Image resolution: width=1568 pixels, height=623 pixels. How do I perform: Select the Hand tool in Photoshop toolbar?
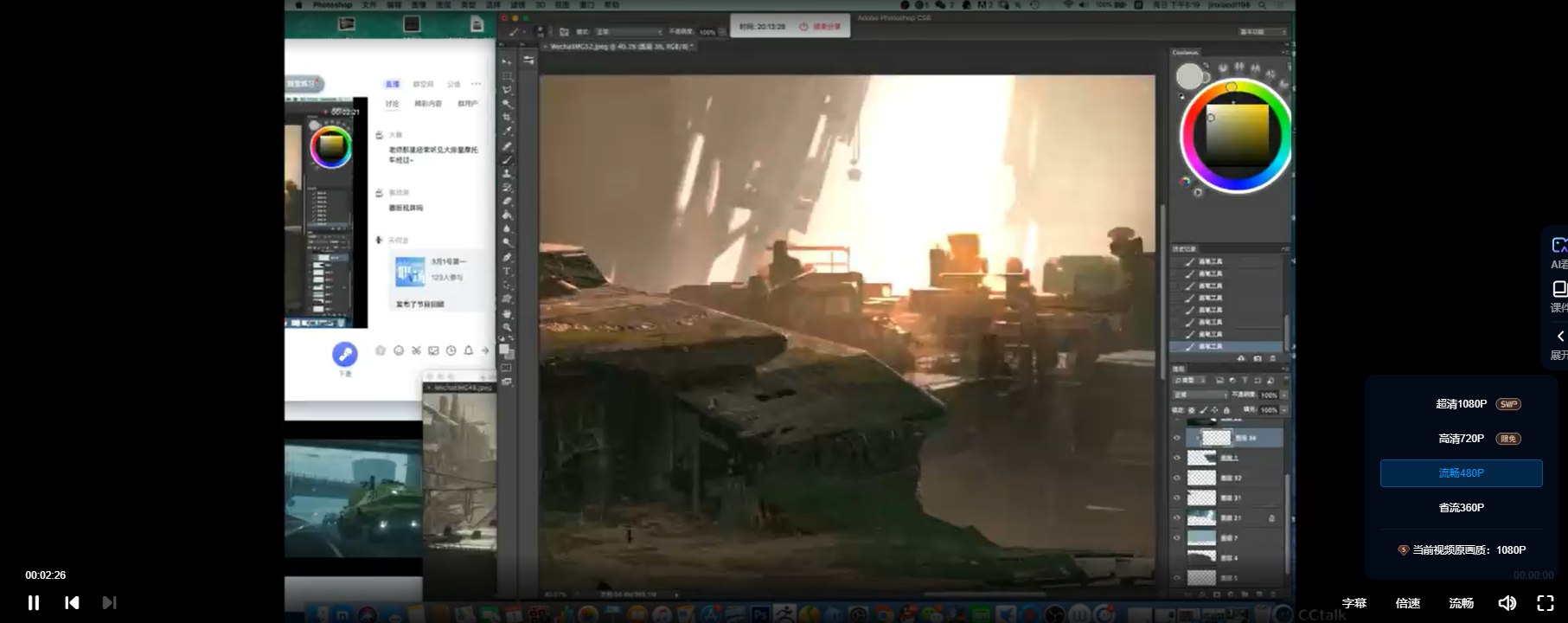[508, 313]
